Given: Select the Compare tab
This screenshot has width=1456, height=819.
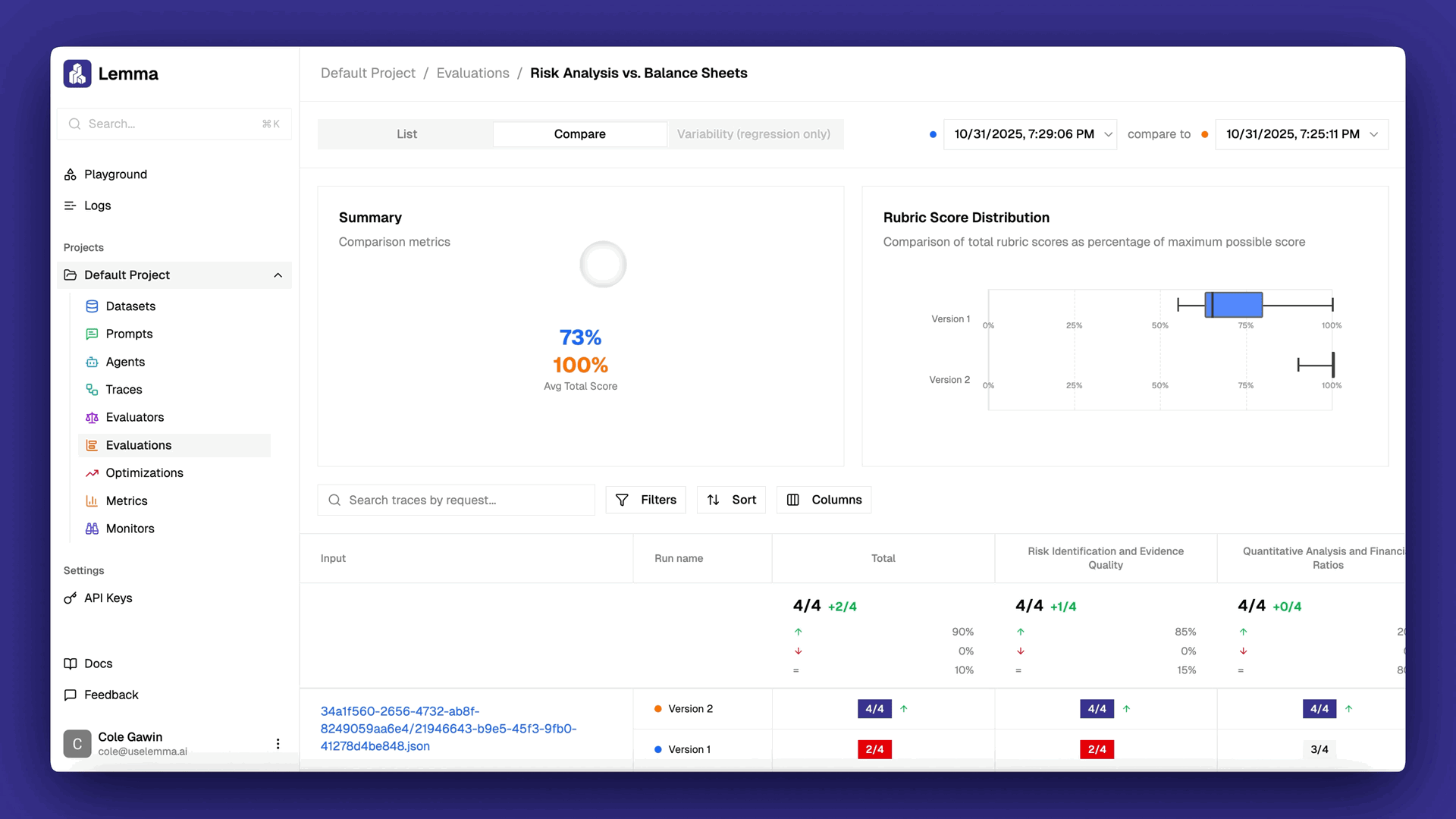Looking at the screenshot, I should 579,134.
